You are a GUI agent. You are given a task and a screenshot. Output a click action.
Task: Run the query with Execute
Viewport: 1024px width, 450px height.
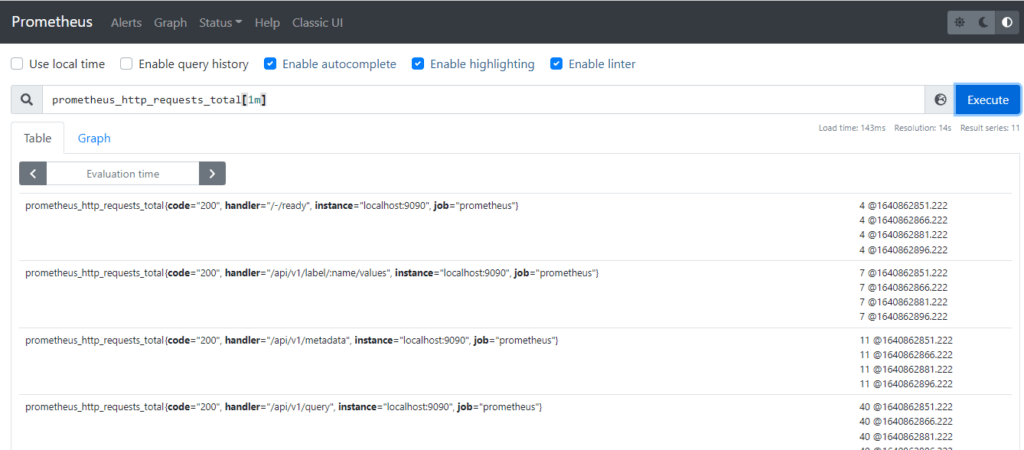pyautogui.click(x=987, y=100)
